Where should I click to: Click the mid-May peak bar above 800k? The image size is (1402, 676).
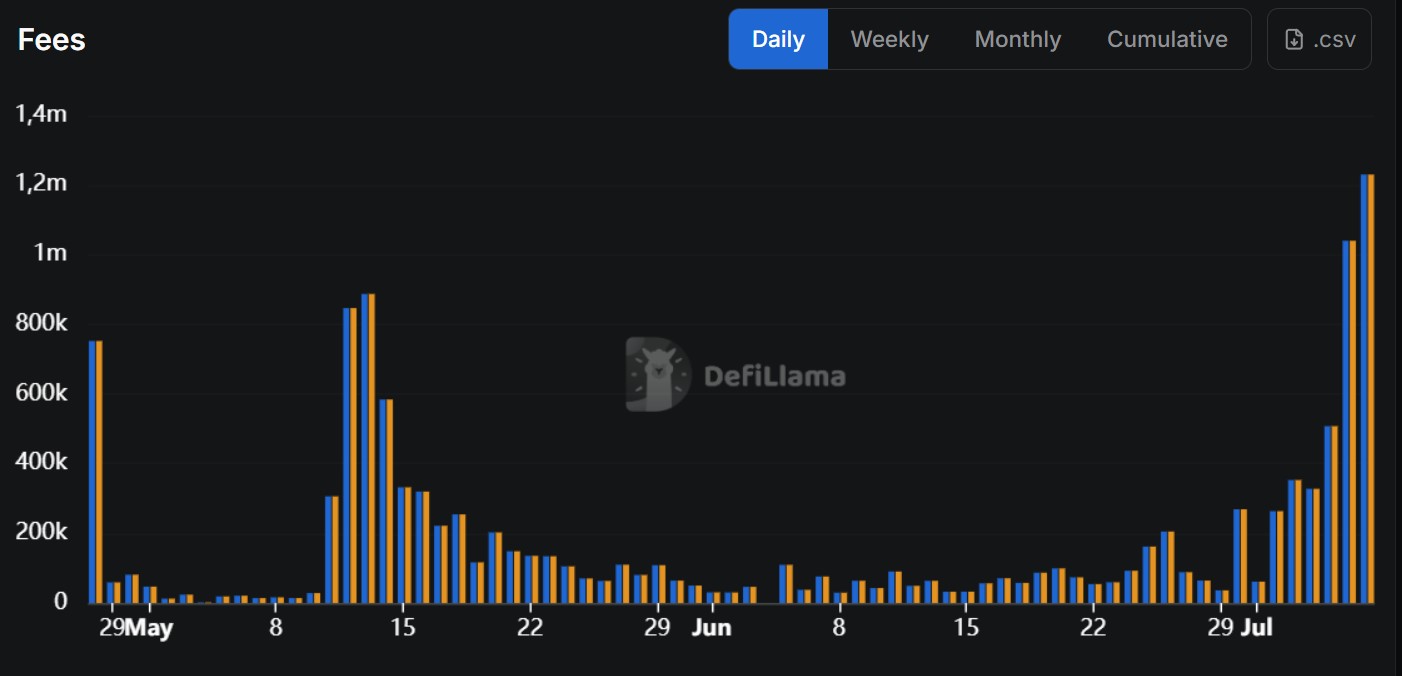pos(368,448)
